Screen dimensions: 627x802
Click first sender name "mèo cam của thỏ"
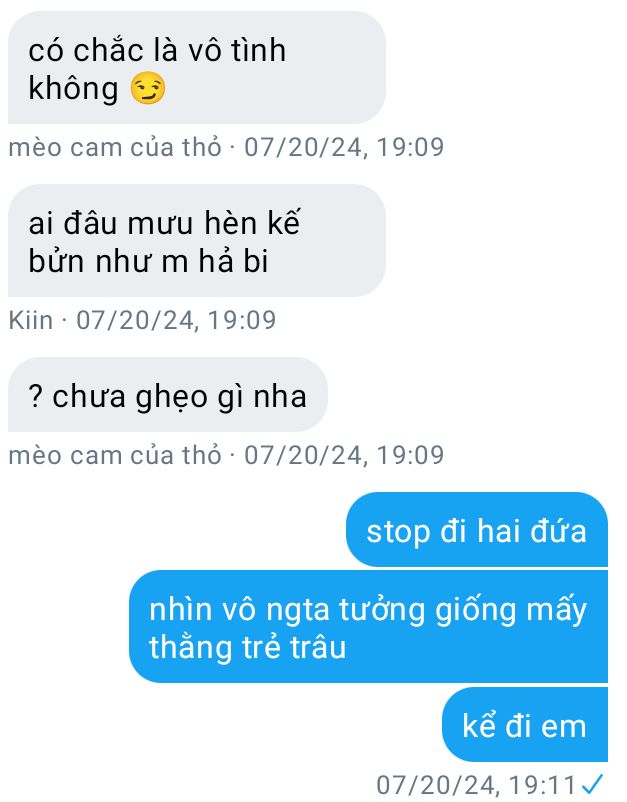115,147
